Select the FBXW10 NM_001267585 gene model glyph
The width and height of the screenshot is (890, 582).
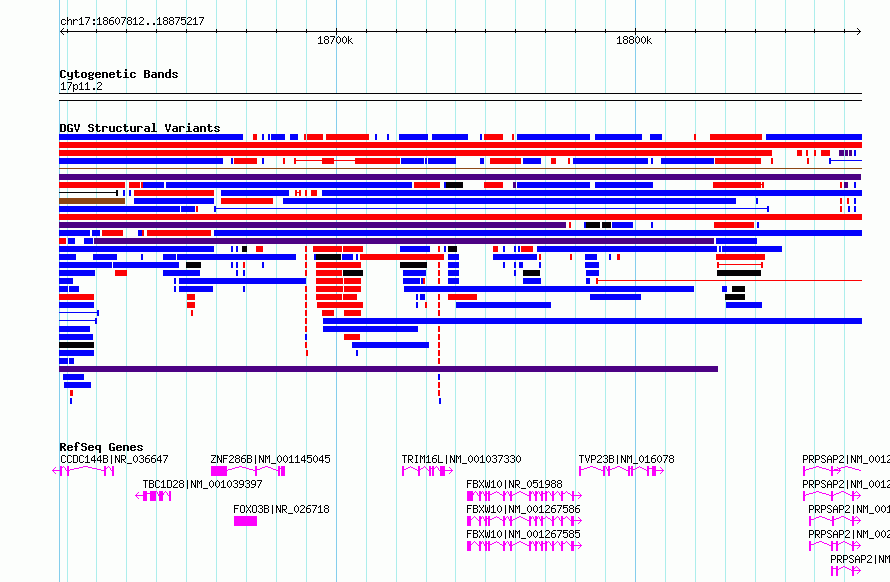click(524, 546)
